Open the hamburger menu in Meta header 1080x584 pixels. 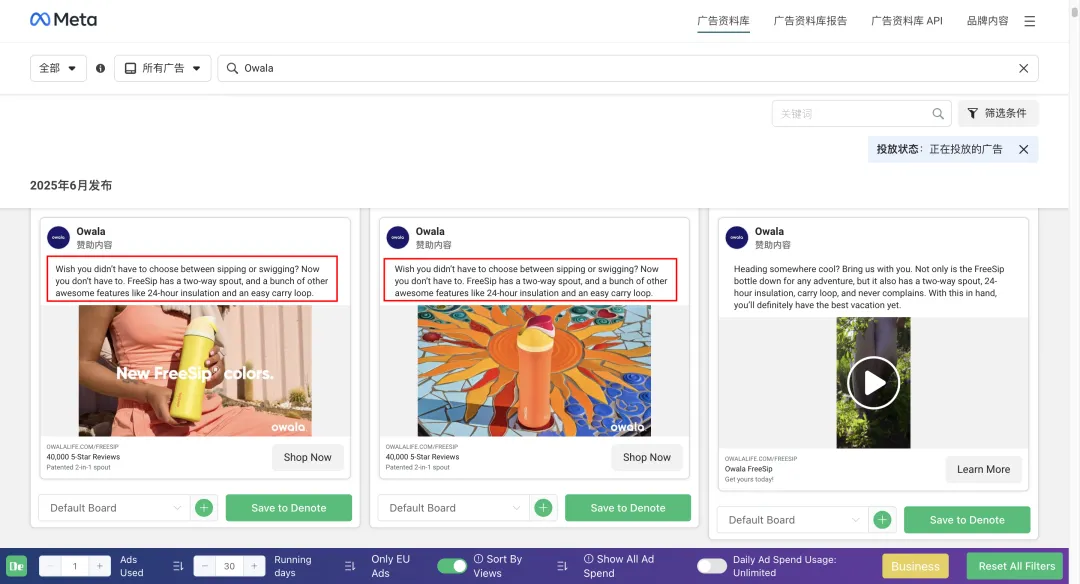[1029, 21]
